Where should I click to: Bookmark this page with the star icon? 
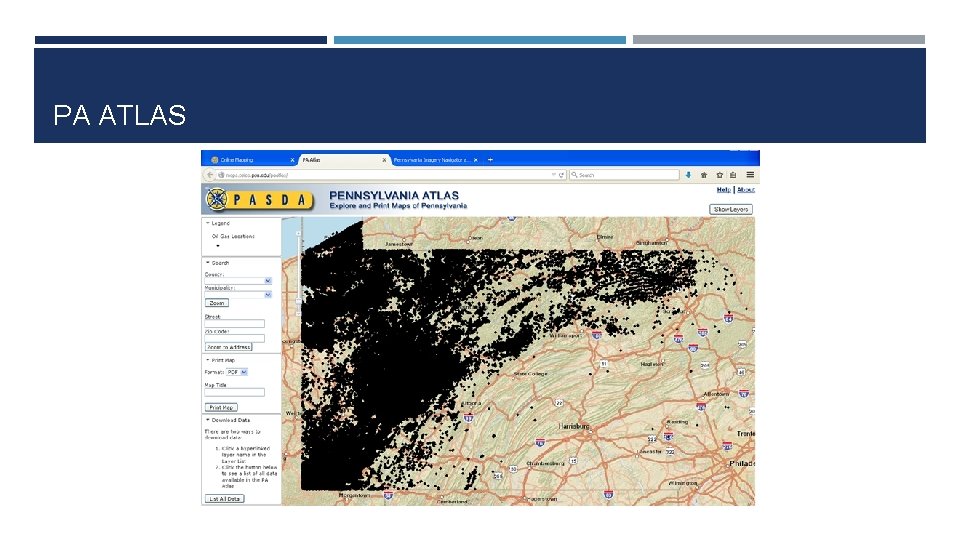719,175
